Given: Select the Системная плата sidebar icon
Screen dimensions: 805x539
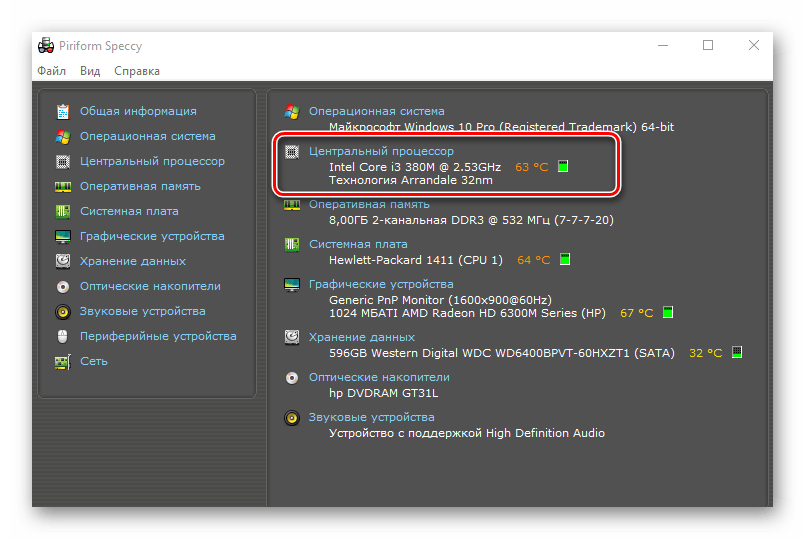Looking at the screenshot, I should pos(63,211).
